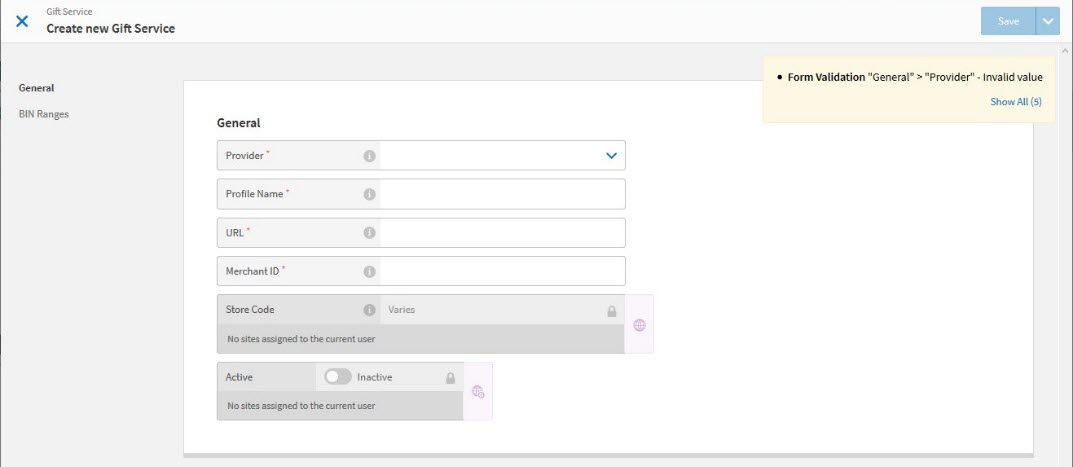Click the Store Code lock icon
This screenshot has width=1073, height=467.
[x=611, y=311]
